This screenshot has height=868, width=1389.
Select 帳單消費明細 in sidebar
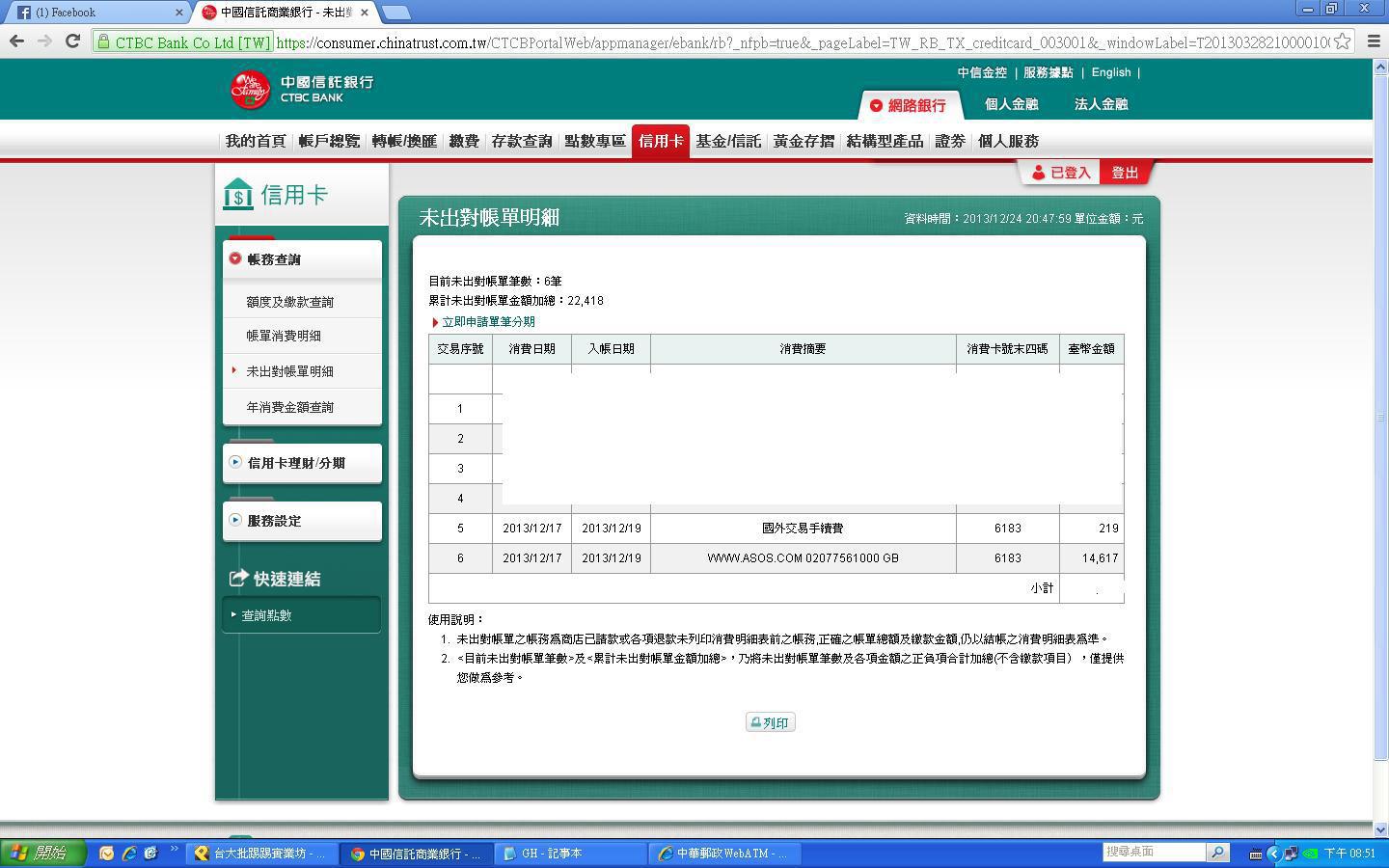click(284, 336)
